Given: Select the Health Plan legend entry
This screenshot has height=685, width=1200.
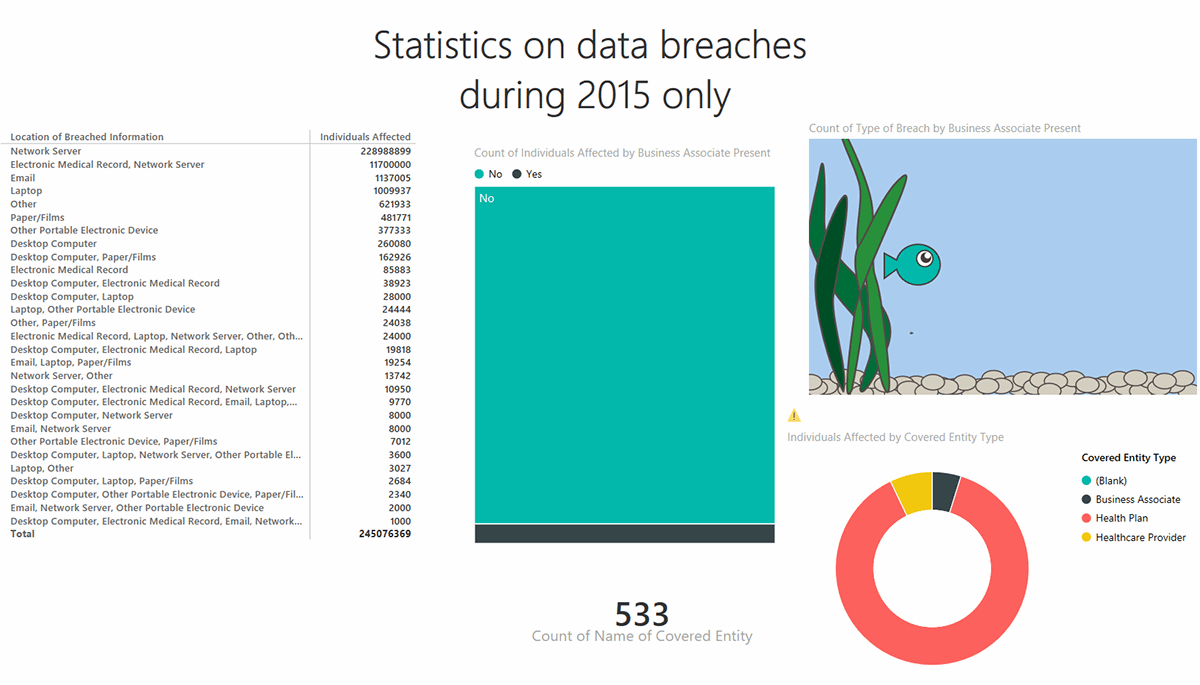Looking at the screenshot, I should tap(1121, 518).
